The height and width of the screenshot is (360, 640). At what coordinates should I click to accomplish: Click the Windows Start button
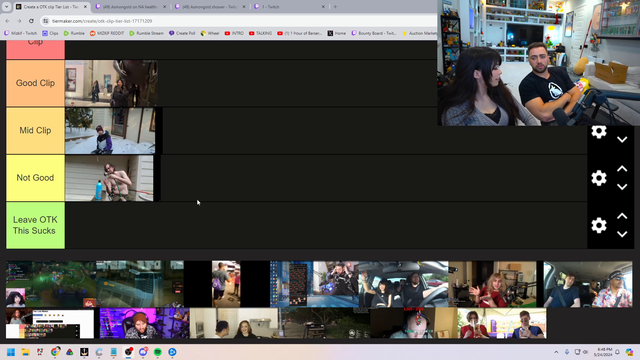[11, 352]
